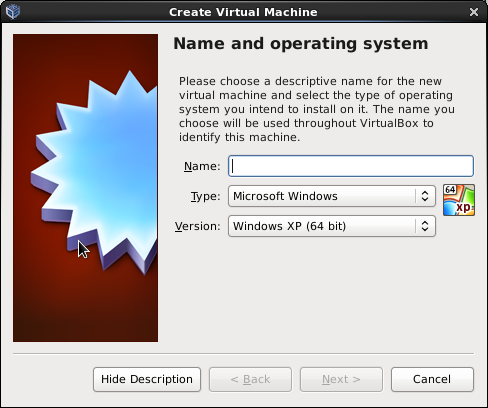Image resolution: width=488 pixels, height=408 pixels.
Task: Cancel the virtual machine wizard
Action: [x=432, y=379]
